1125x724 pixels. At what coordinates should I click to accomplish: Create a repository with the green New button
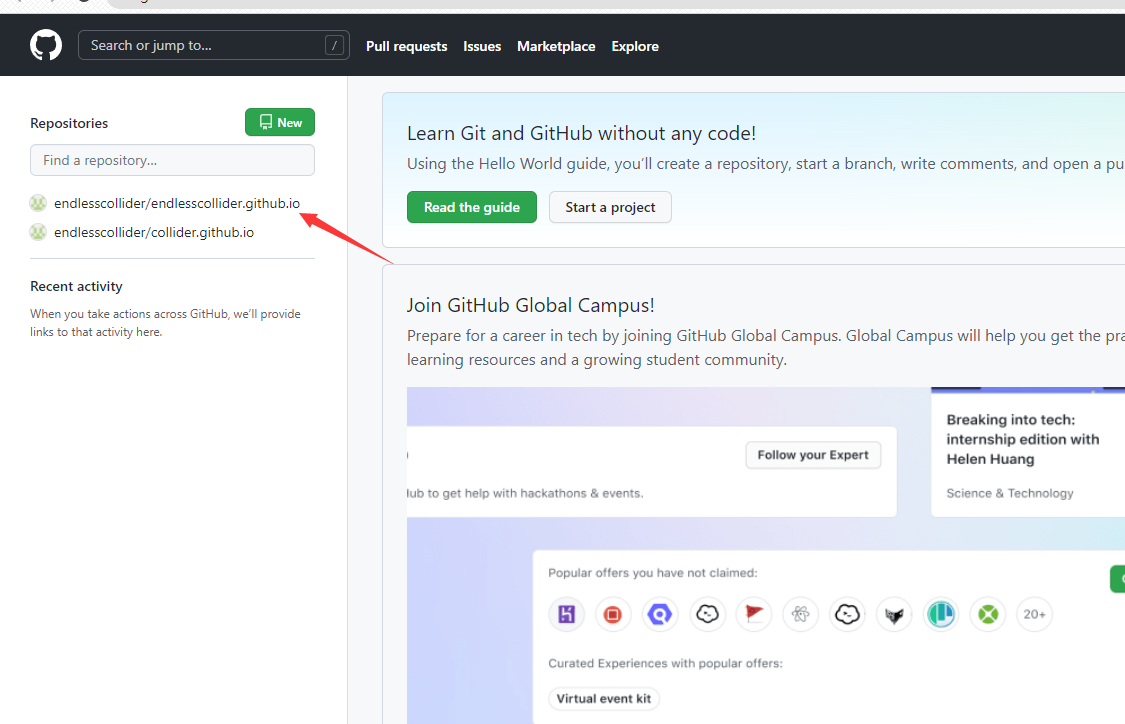point(280,122)
